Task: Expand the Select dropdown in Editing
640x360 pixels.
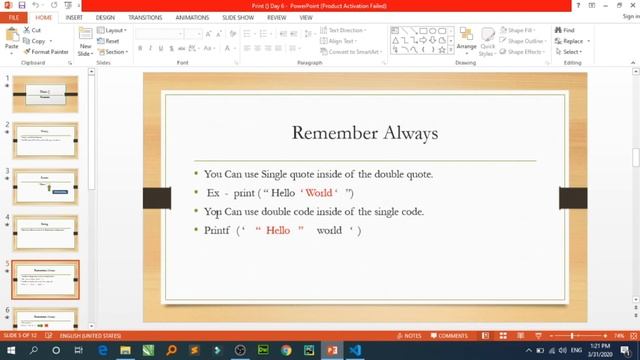Action: pyautogui.click(x=569, y=52)
